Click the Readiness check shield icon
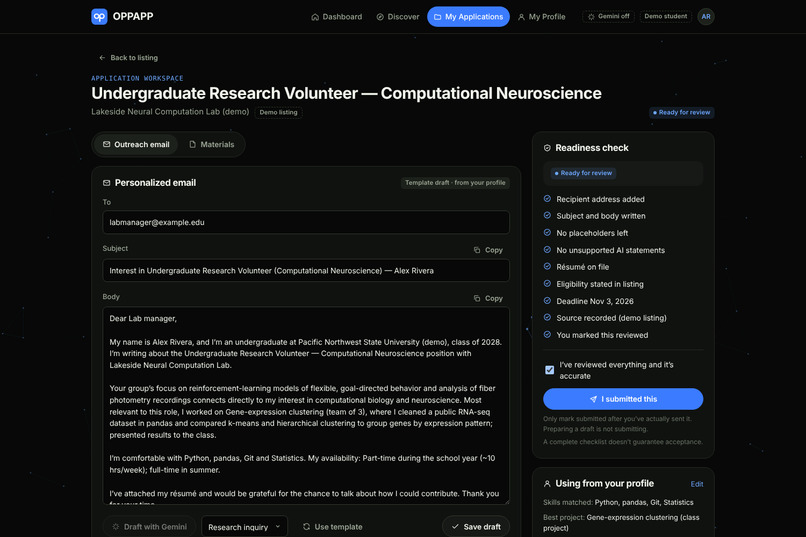This screenshot has width=806, height=537. point(547,148)
